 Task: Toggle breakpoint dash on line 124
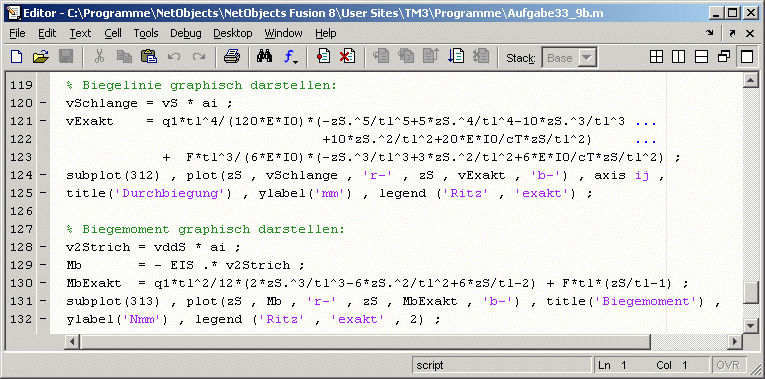tap(43, 175)
